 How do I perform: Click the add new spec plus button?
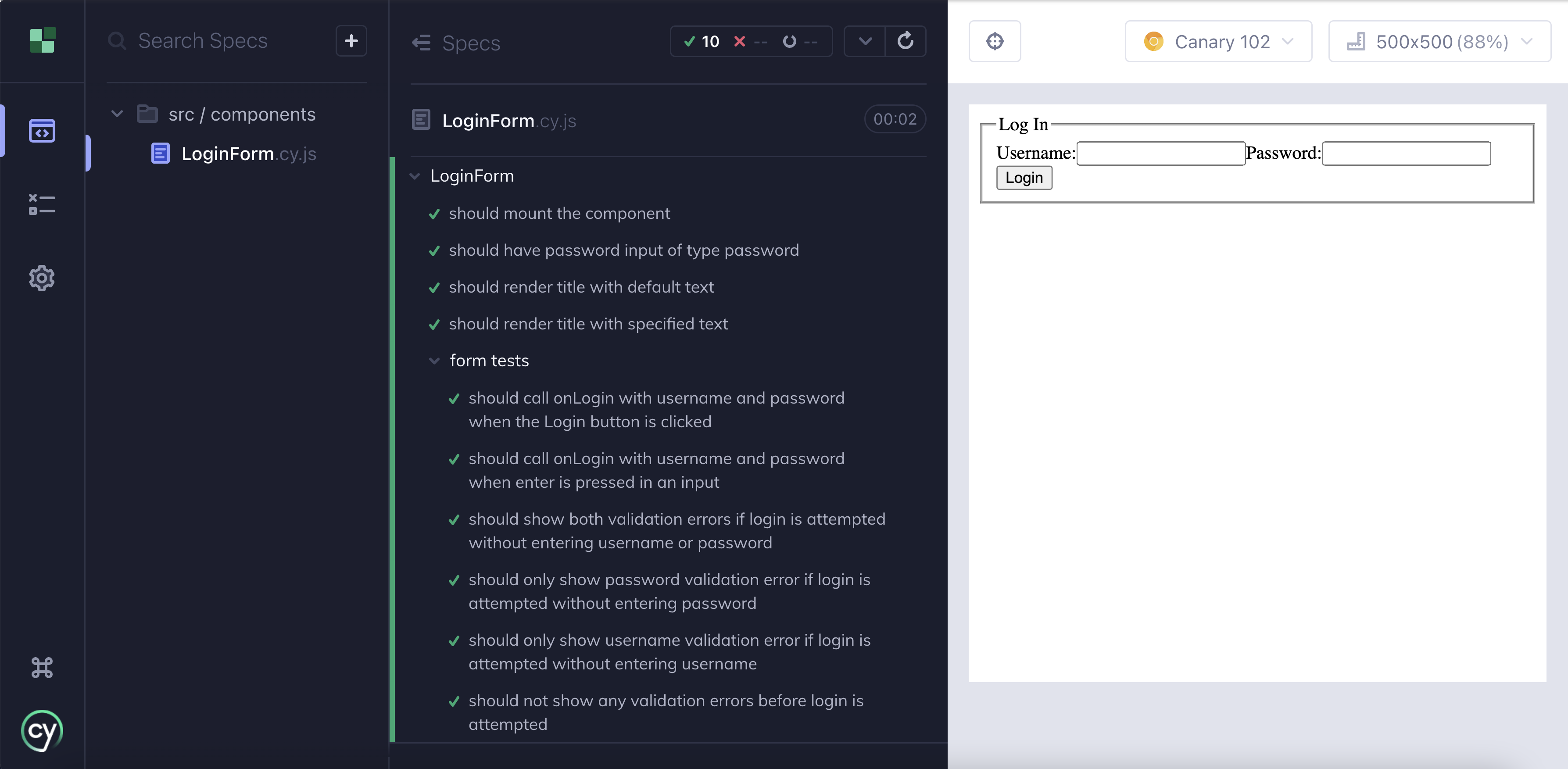pyautogui.click(x=352, y=40)
